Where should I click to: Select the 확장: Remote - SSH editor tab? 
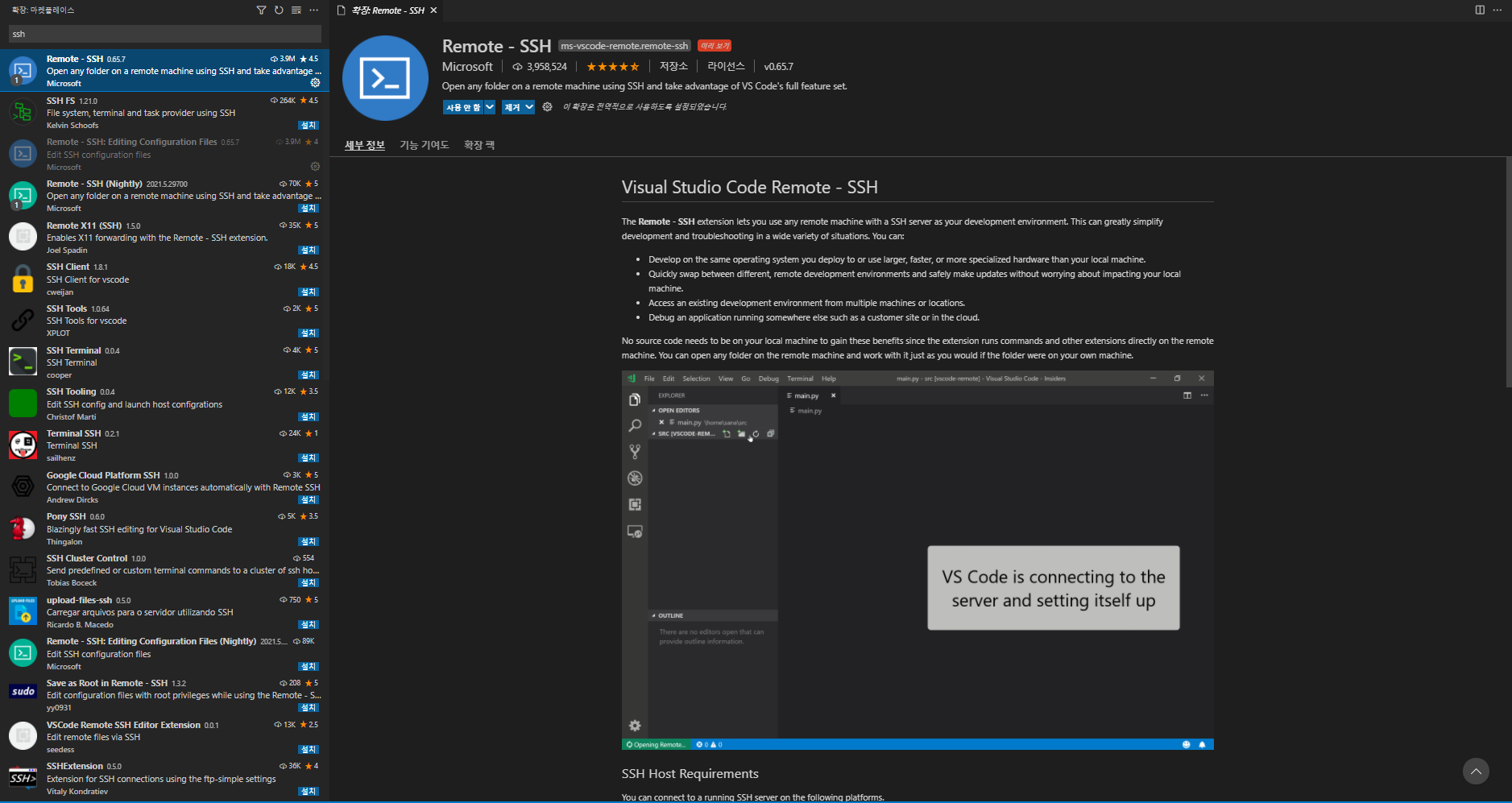pos(387,10)
